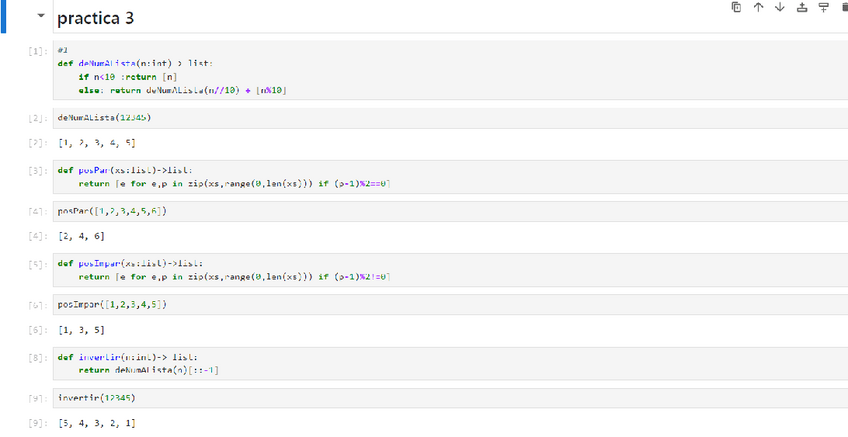Screen dimensions: 848x437
Task: Insert a new cell below
Action: pyautogui.click(x=823, y=8)
